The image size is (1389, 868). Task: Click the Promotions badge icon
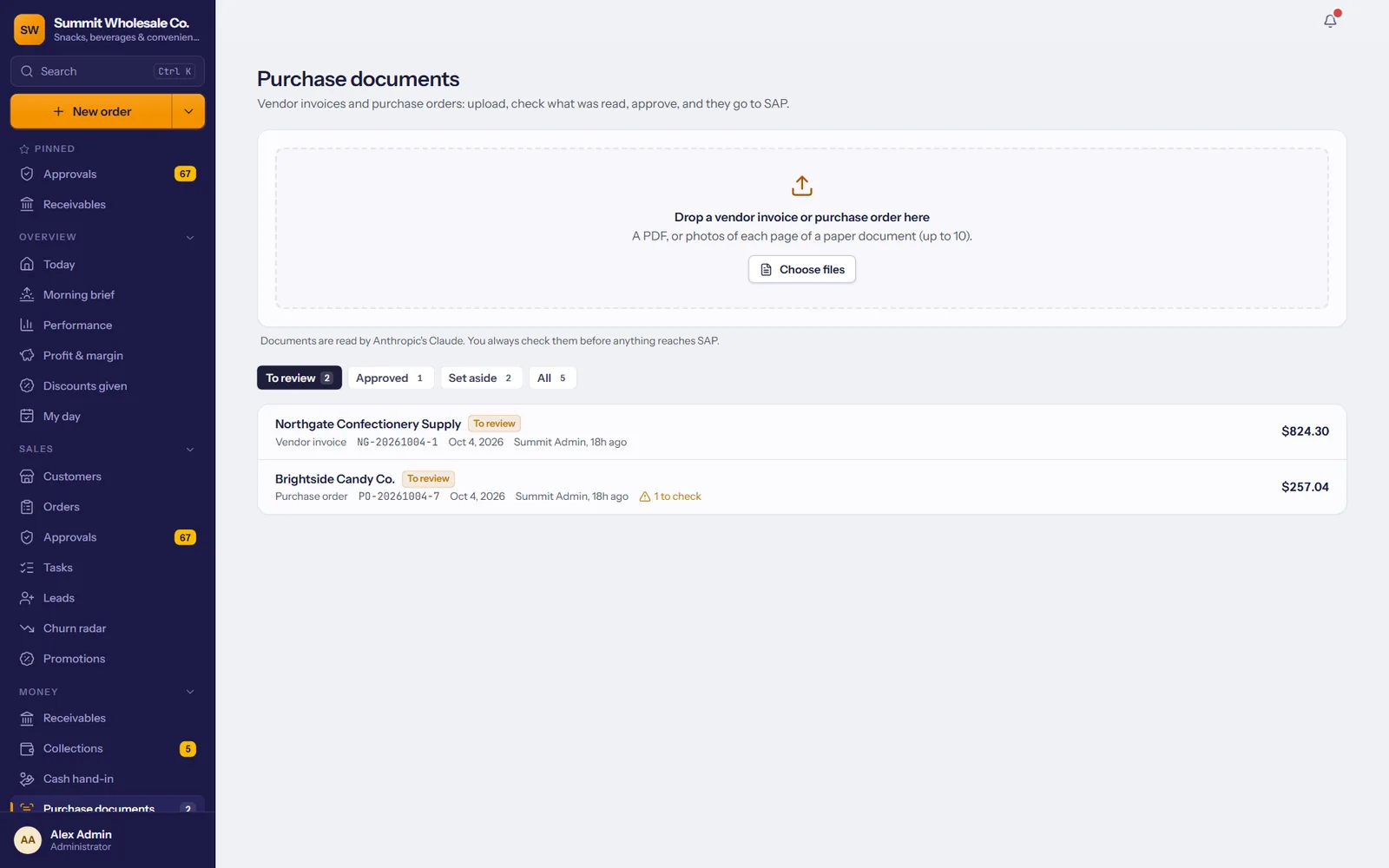pos(27,658)
